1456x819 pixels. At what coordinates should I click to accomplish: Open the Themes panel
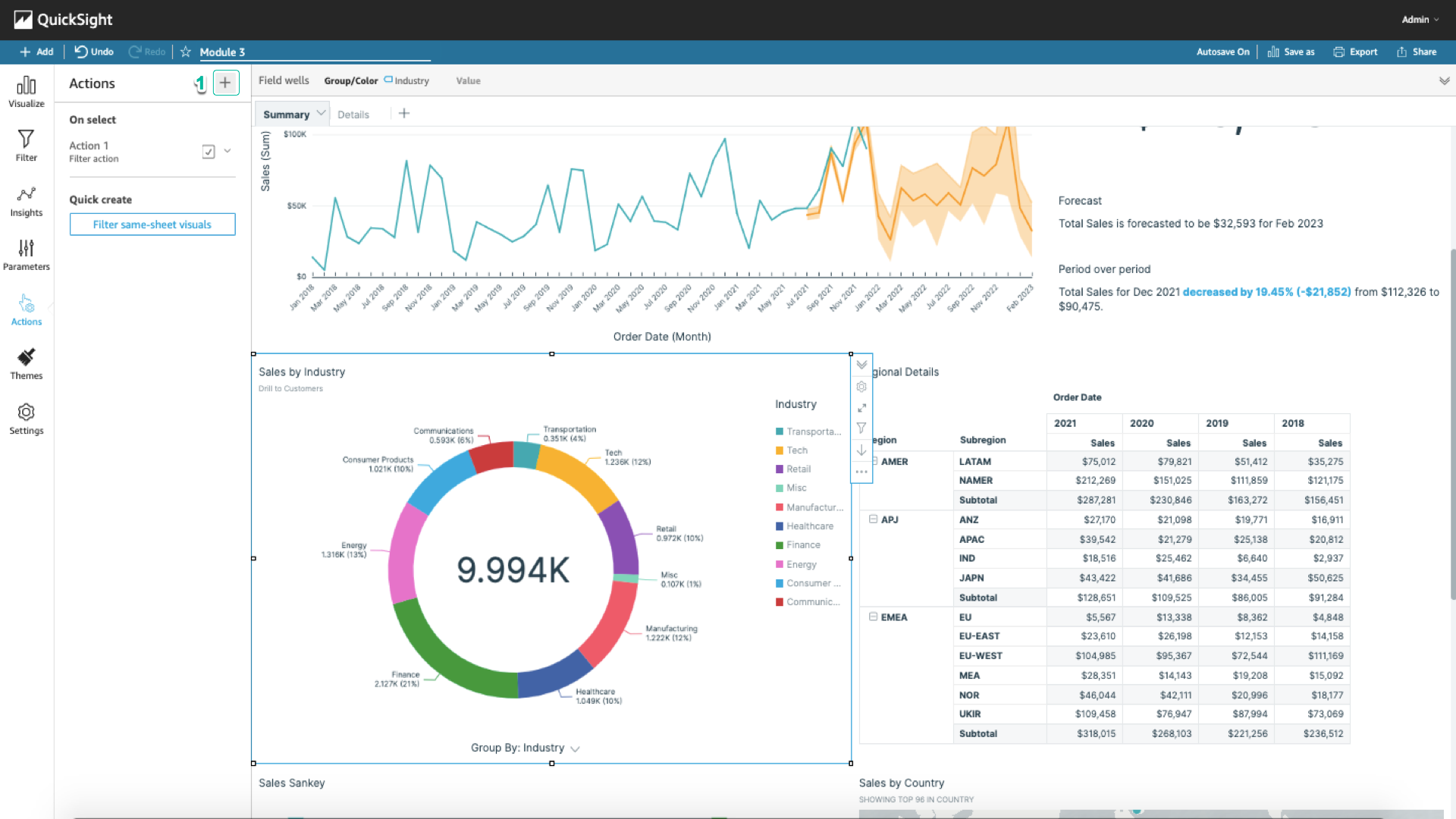[27, 365]
